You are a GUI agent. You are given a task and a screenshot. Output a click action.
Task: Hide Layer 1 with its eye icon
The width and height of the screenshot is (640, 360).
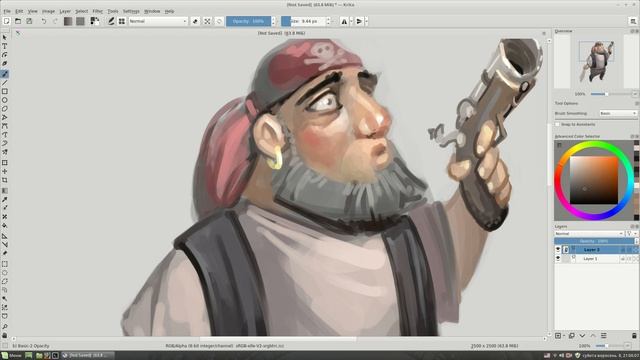point(558,258)
